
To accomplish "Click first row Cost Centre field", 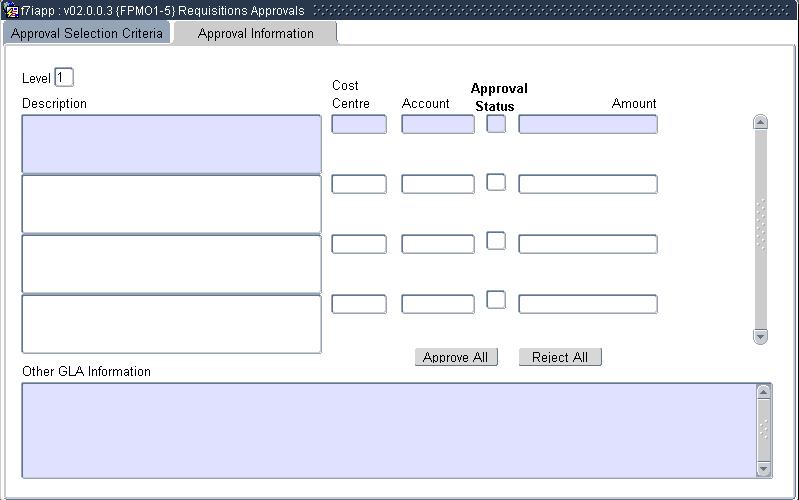I will 359,124.
